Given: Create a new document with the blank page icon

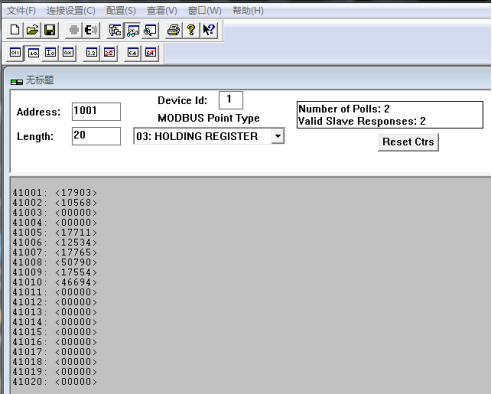Looking at the screenshot, I should [15, 30].
